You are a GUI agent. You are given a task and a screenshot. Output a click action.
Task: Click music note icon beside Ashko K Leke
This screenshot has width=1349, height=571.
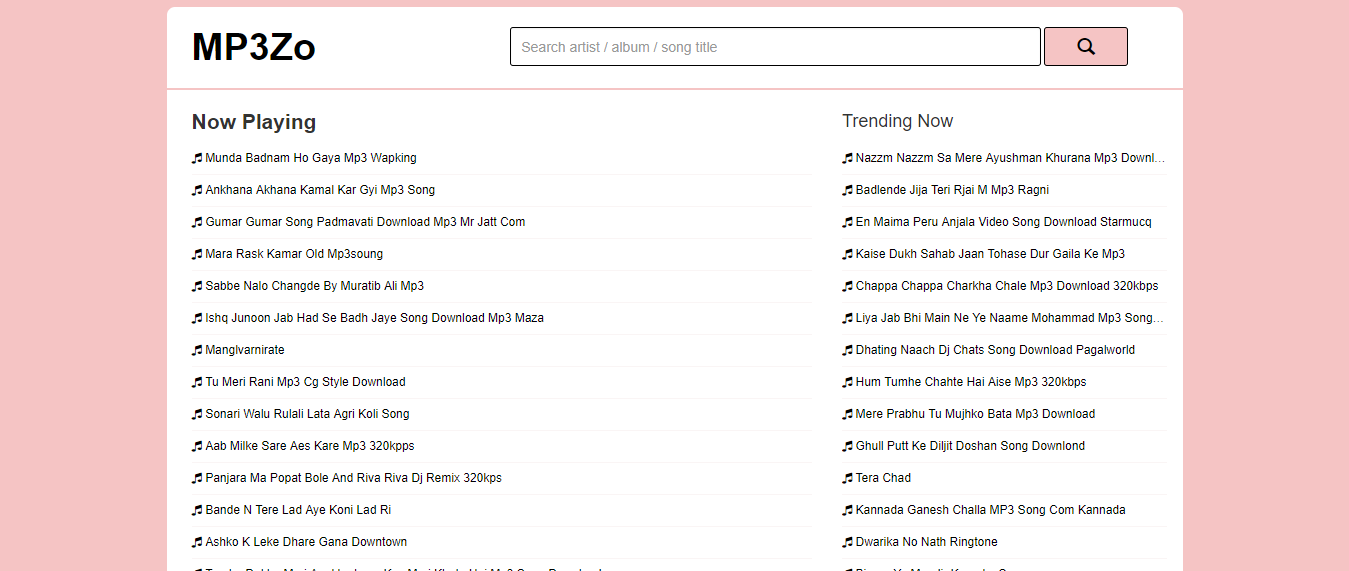point(197,542)
